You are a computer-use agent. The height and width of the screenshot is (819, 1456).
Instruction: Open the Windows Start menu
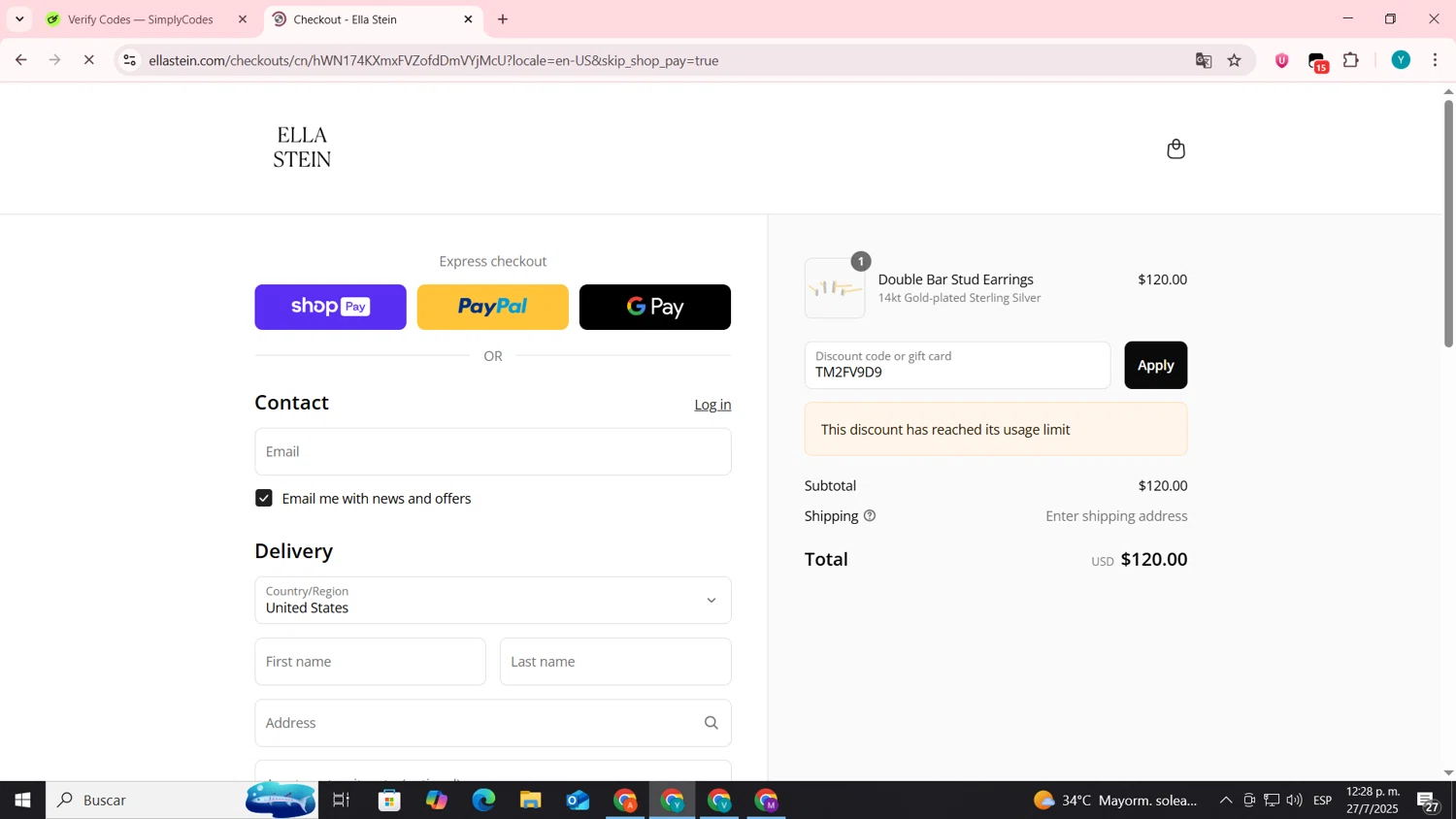point(22,801)
